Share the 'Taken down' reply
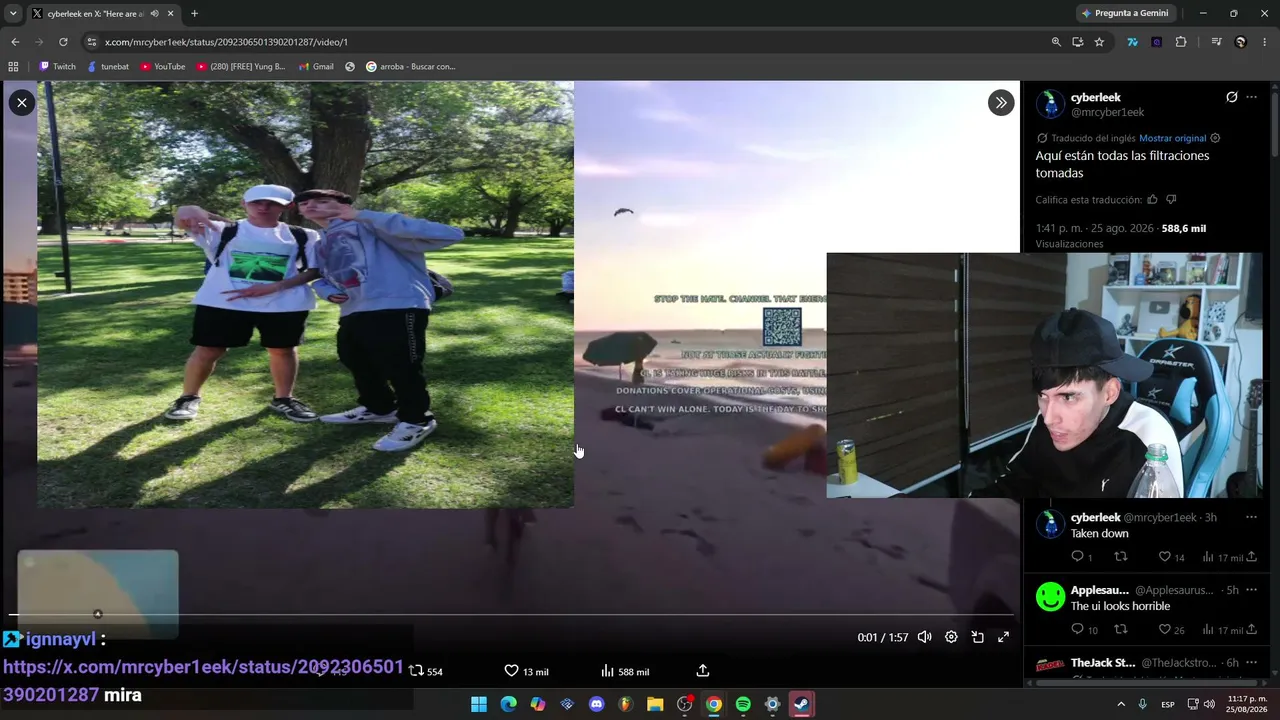The image size is (1280, 720). coord(1251,557)
